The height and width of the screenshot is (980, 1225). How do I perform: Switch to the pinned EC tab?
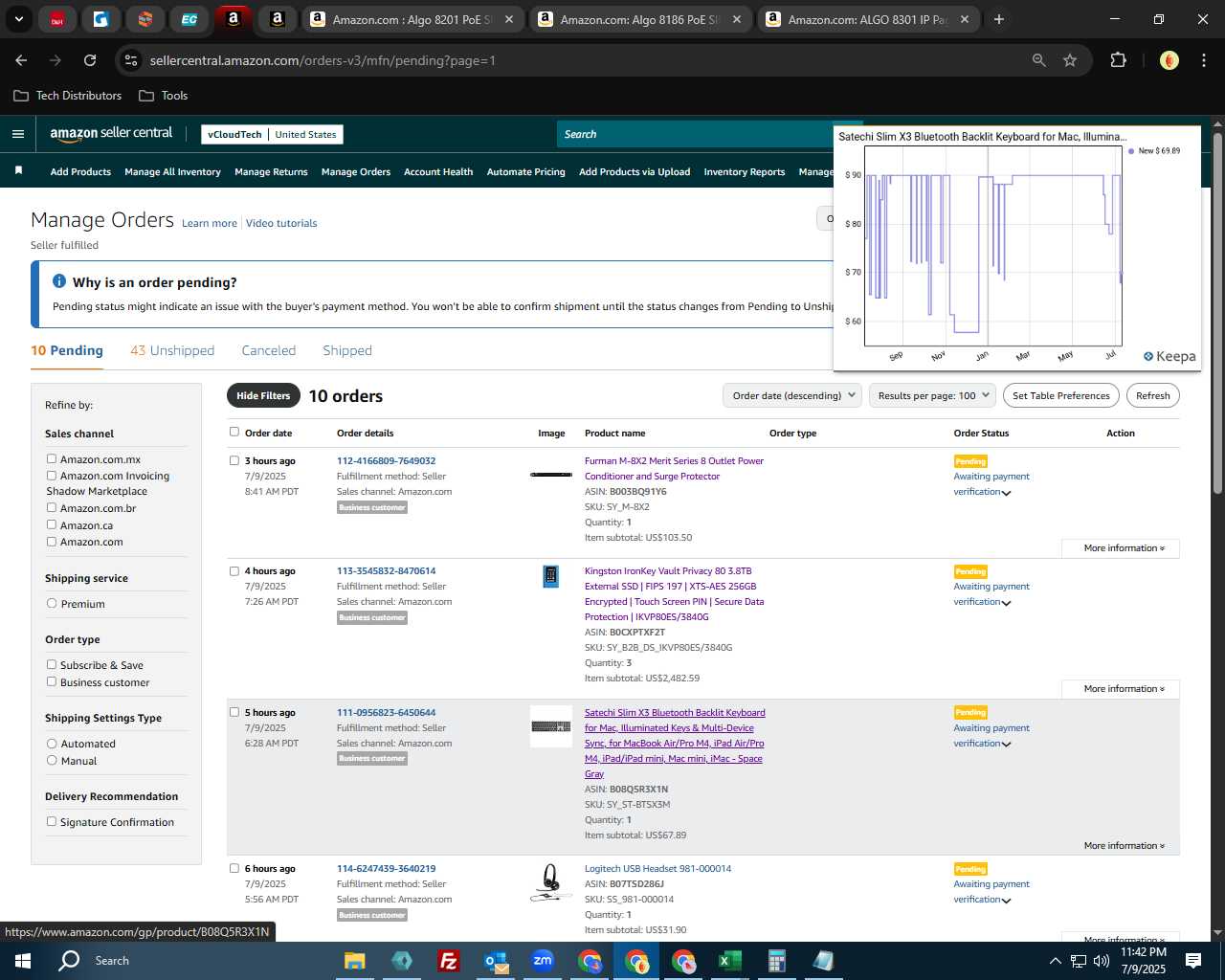[x=189, y=19]
